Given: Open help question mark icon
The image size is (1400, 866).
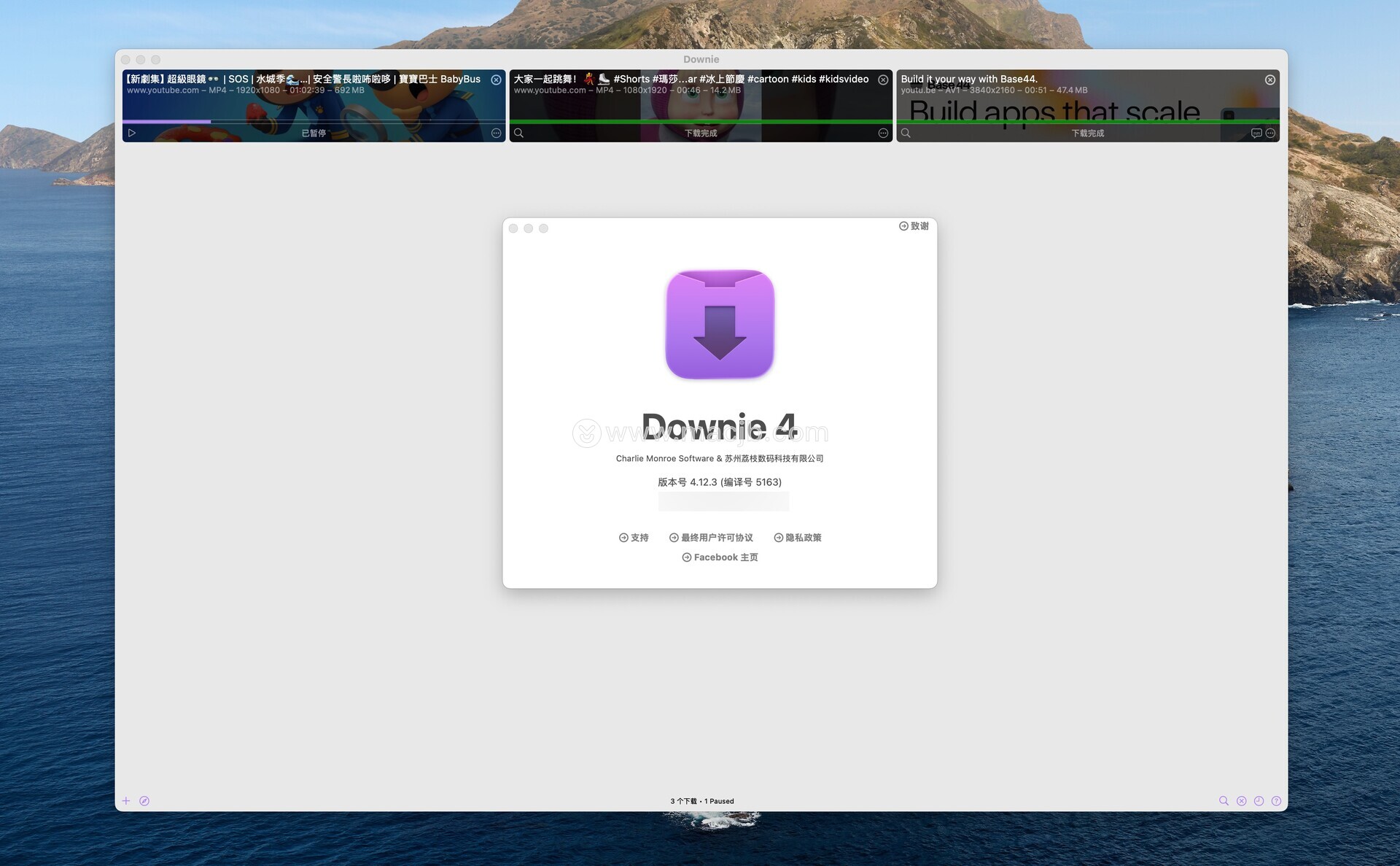Looking at the screenshot, I should [x=1276, y=800].
